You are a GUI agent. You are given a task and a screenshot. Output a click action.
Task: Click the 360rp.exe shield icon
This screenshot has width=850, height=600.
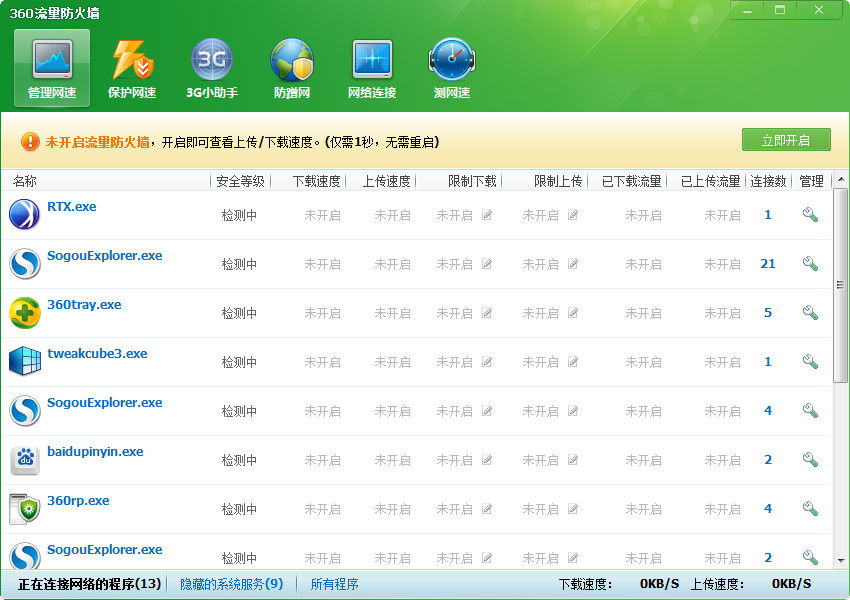pyautogui.click(x=24, y=508)
